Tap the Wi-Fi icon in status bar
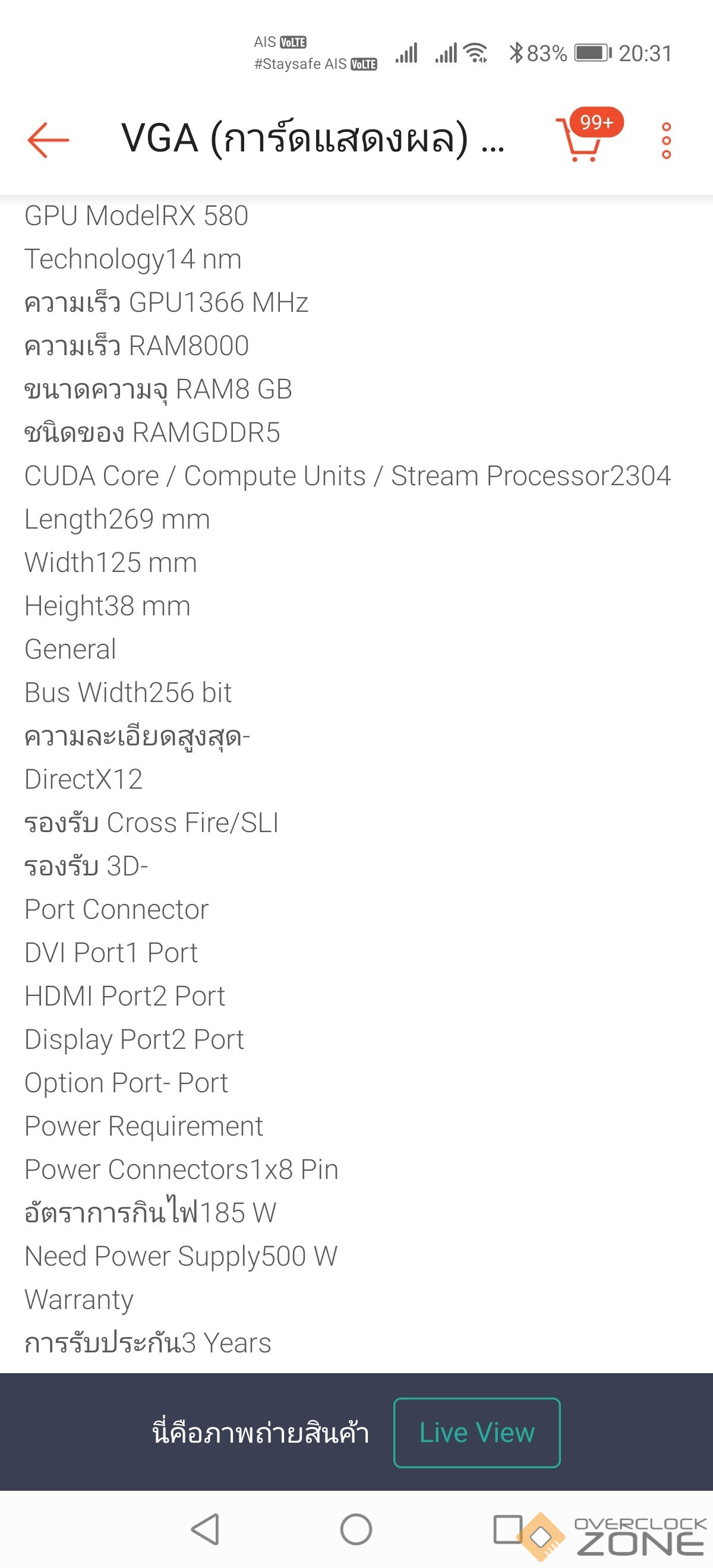 (475, 53)
